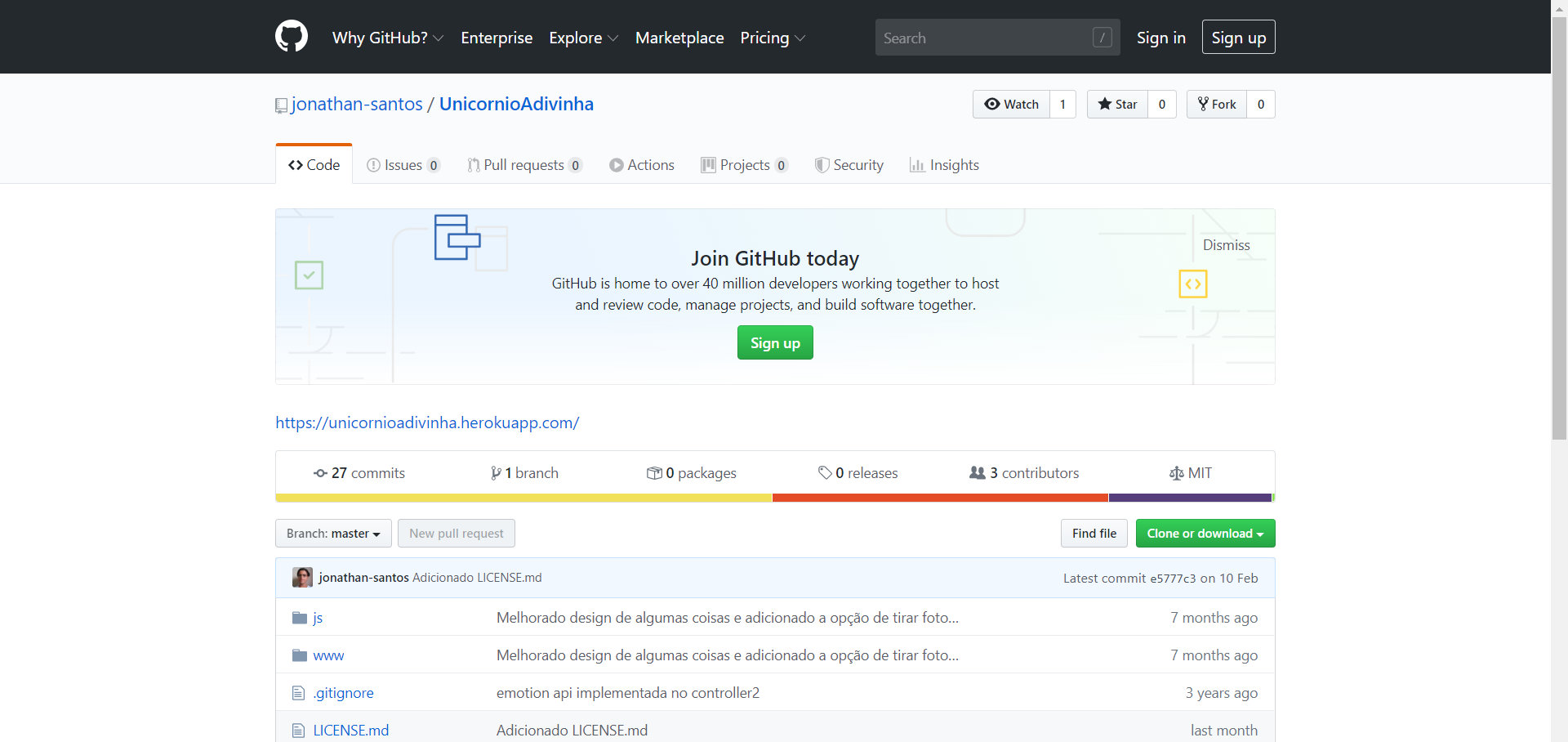
Task: Click the Watch button
Action: (x=1011, y=105)
